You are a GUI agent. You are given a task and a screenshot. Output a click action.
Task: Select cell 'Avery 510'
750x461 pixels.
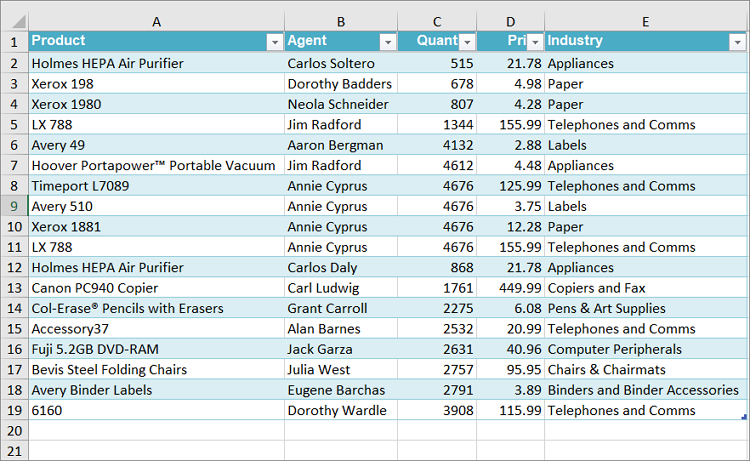click(156, 206)
